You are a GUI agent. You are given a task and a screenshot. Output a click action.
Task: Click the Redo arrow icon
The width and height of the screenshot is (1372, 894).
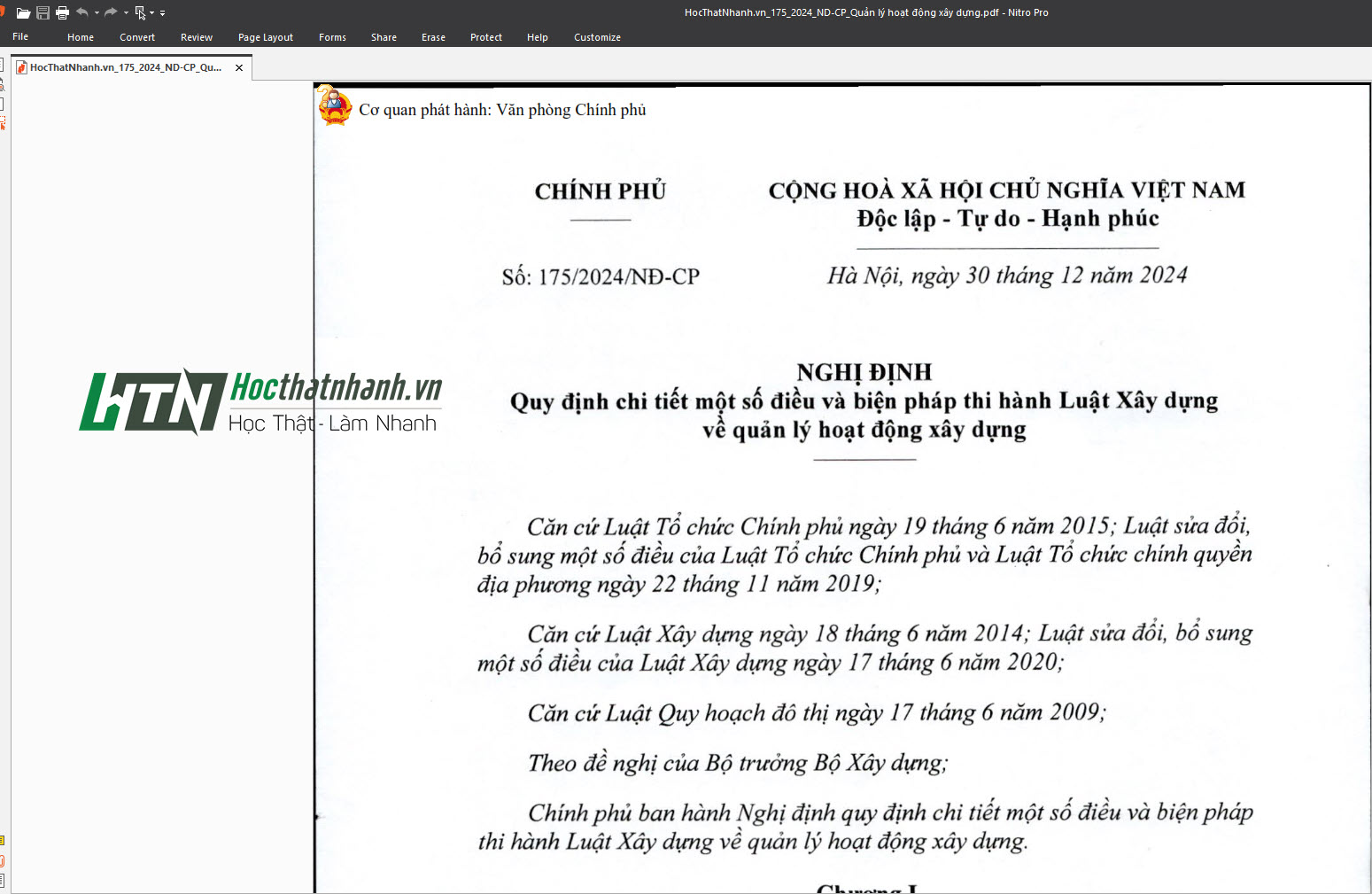coord(111,12)
